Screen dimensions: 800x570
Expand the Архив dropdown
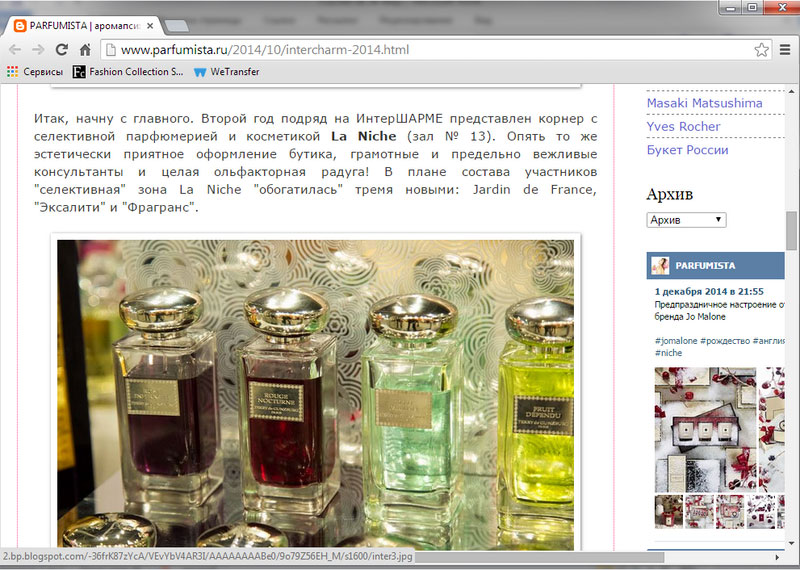(x=686, y=220)
